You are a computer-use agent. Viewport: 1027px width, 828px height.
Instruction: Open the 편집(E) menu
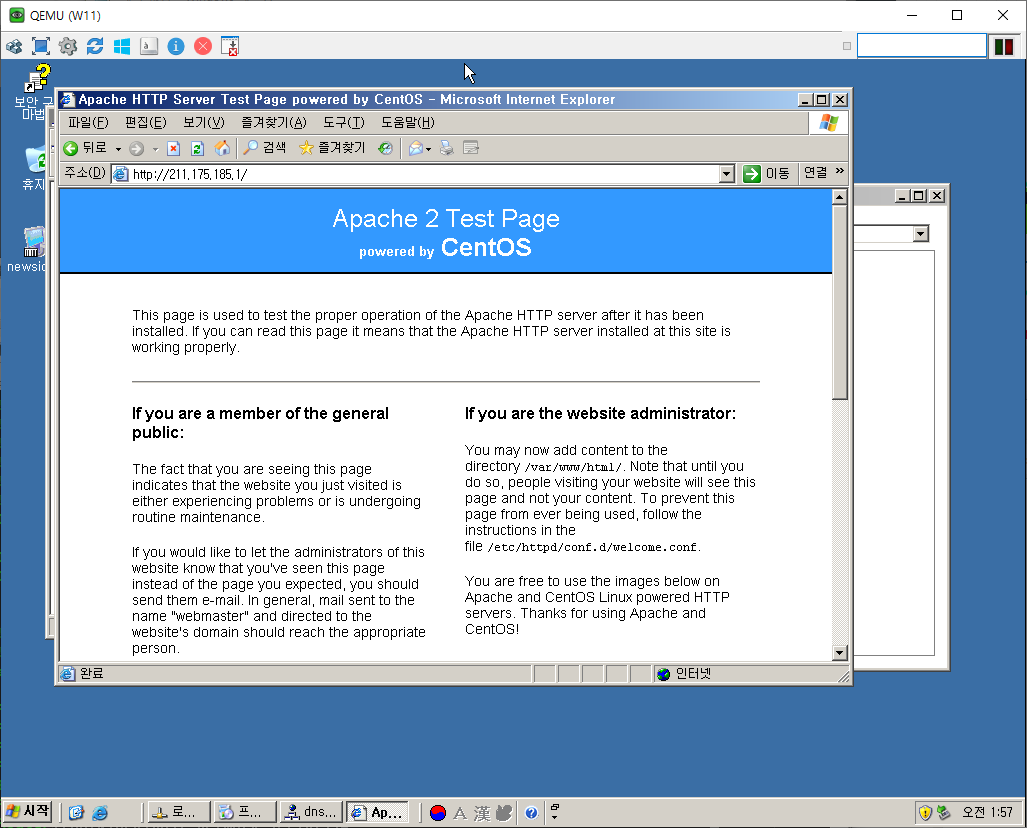[x=145, y=122]
